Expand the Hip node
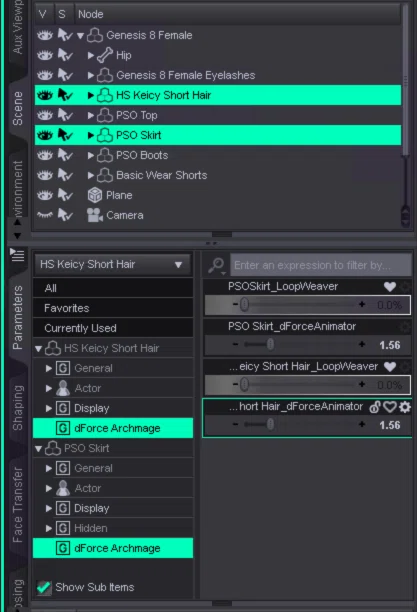This screenshot has width=417, height=612. click(x=91, y=55)
